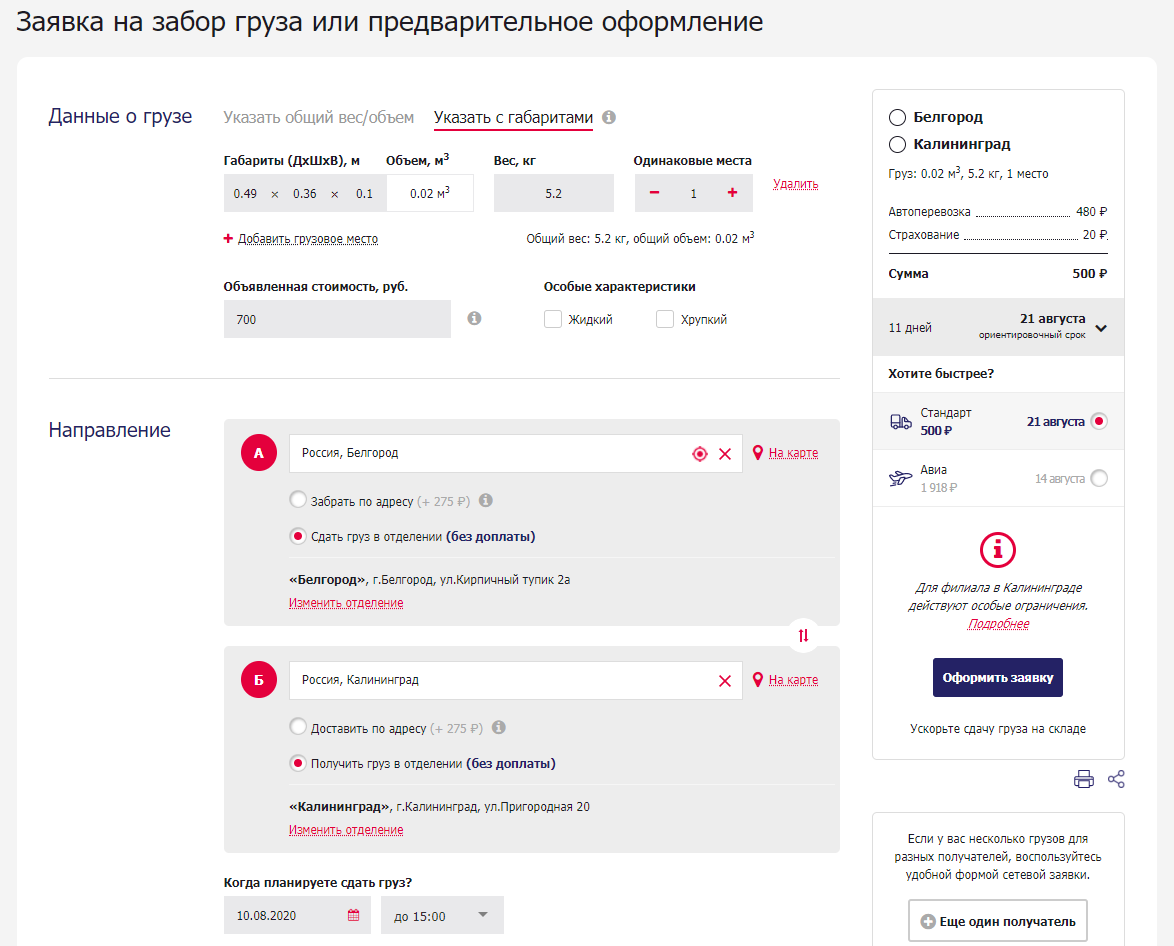Open the до 15:00 time dropdown
1174x946 pixels.
(442, 915)
